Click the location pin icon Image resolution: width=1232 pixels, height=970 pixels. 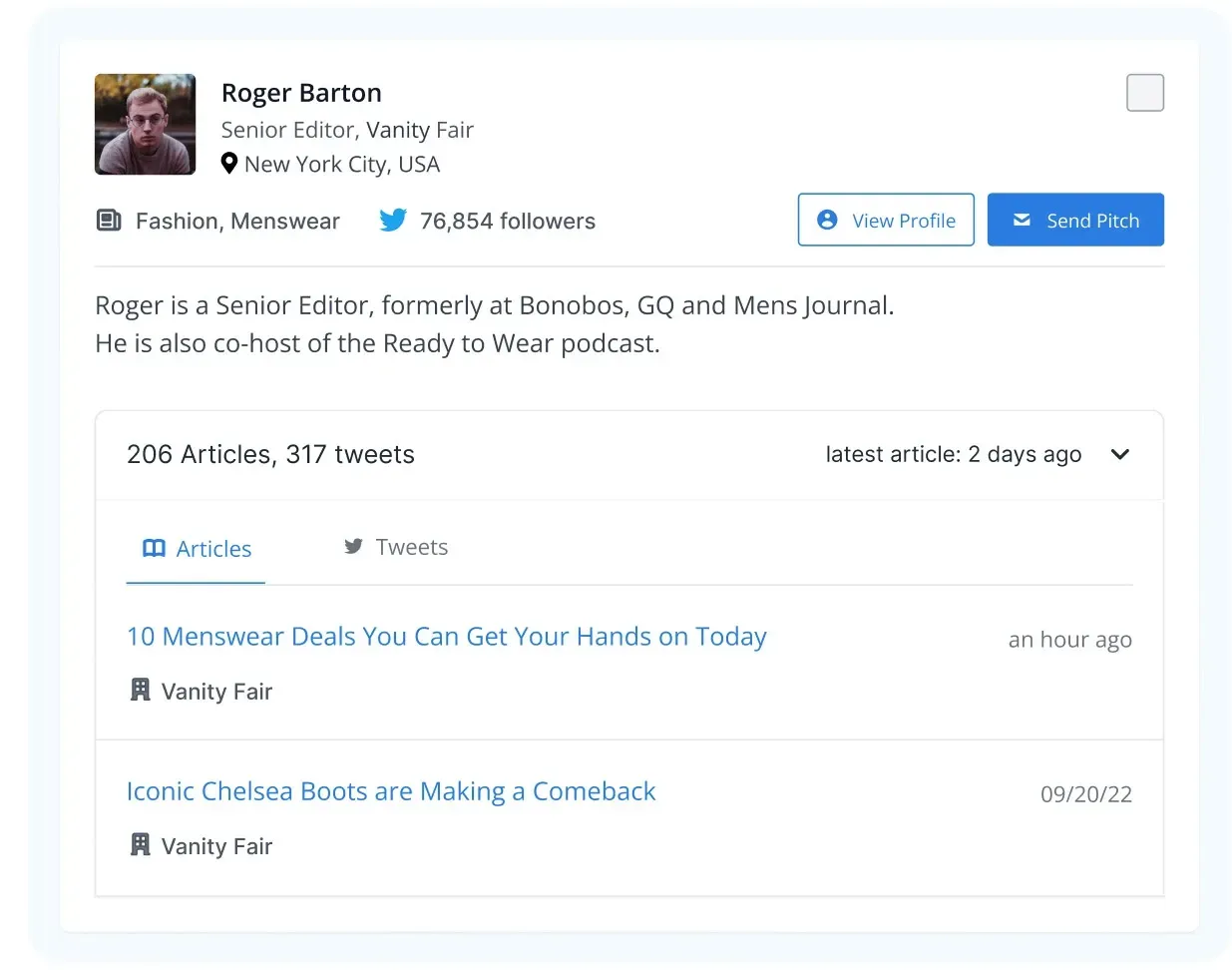click(229, 164)
